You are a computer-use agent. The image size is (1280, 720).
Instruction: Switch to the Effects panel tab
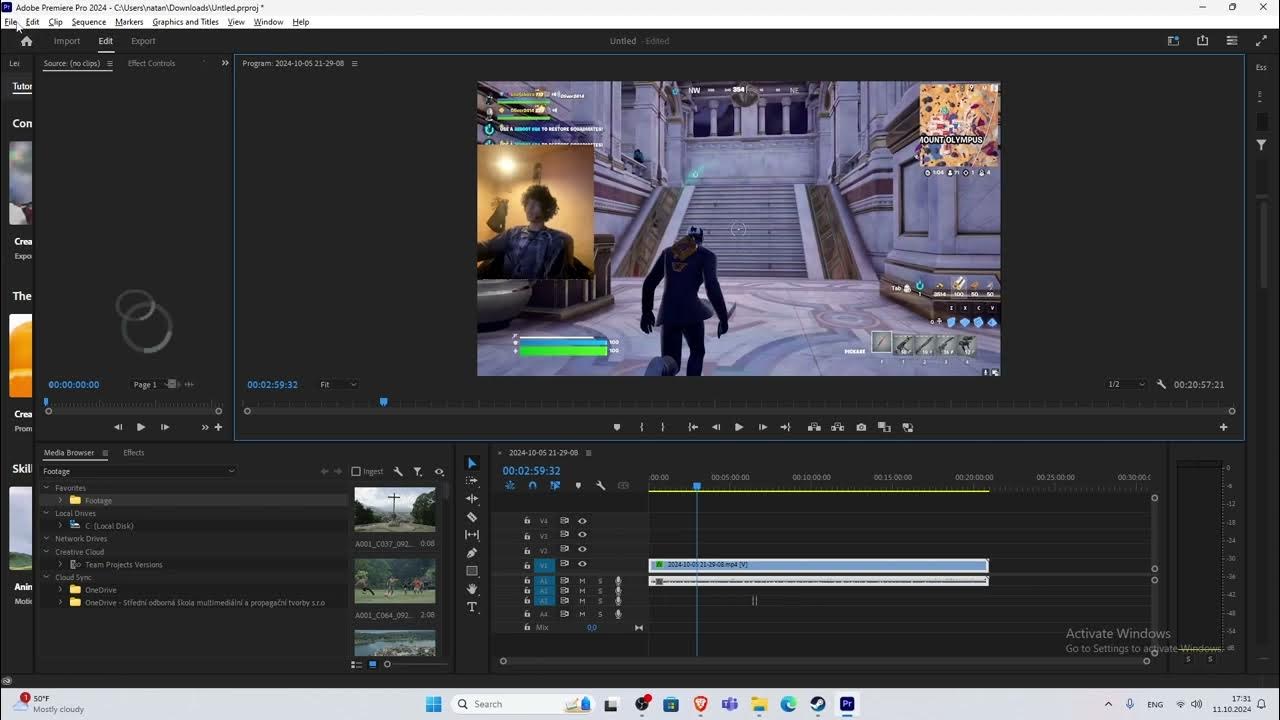tap(134, 452)
